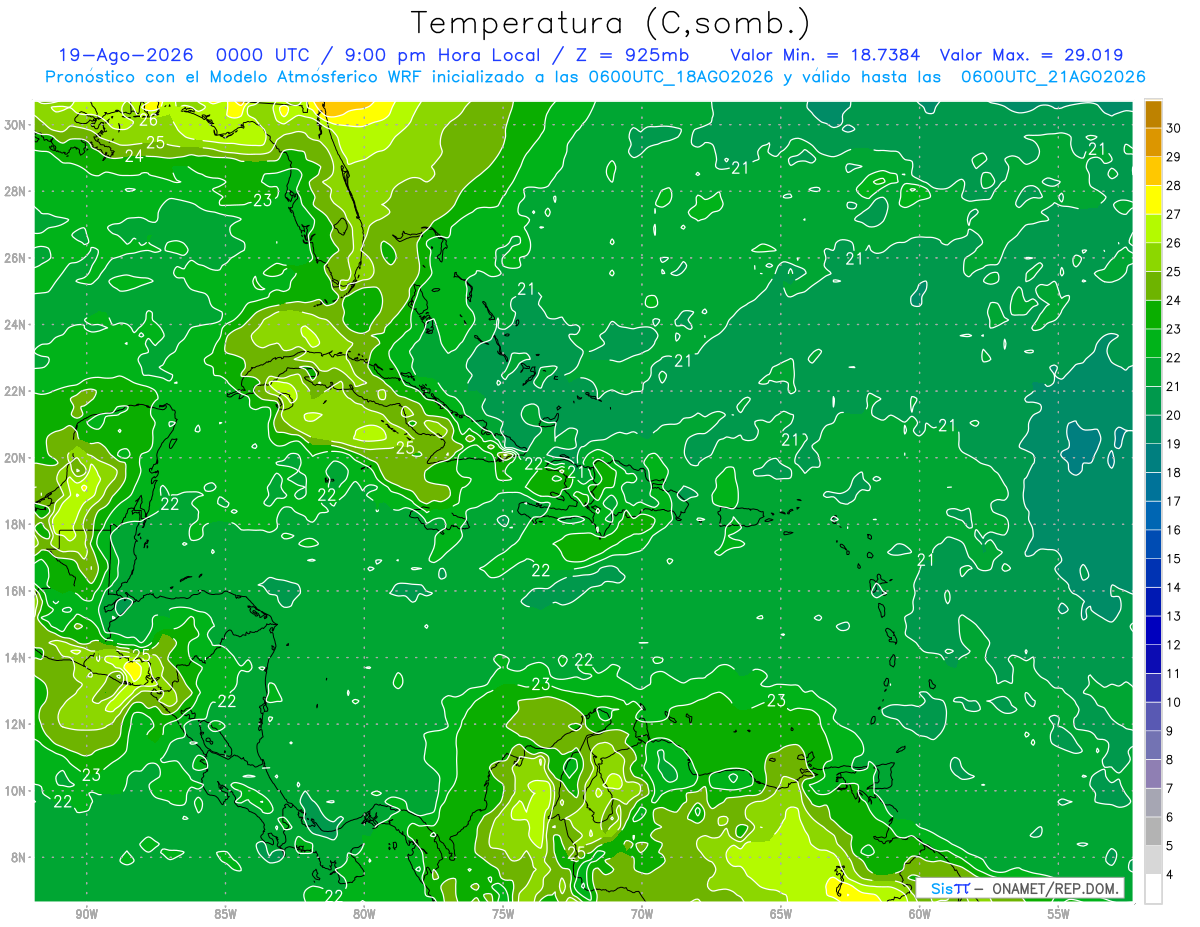1200x927 pixels.
Task: Click the "26N" latitude axis label
Action: (17, 258)
